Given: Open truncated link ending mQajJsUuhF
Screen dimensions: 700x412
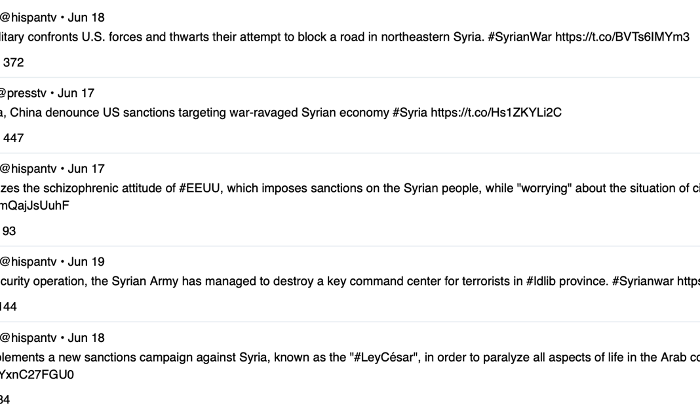Looking at the screenshot, I should click(x=35, y=205).
